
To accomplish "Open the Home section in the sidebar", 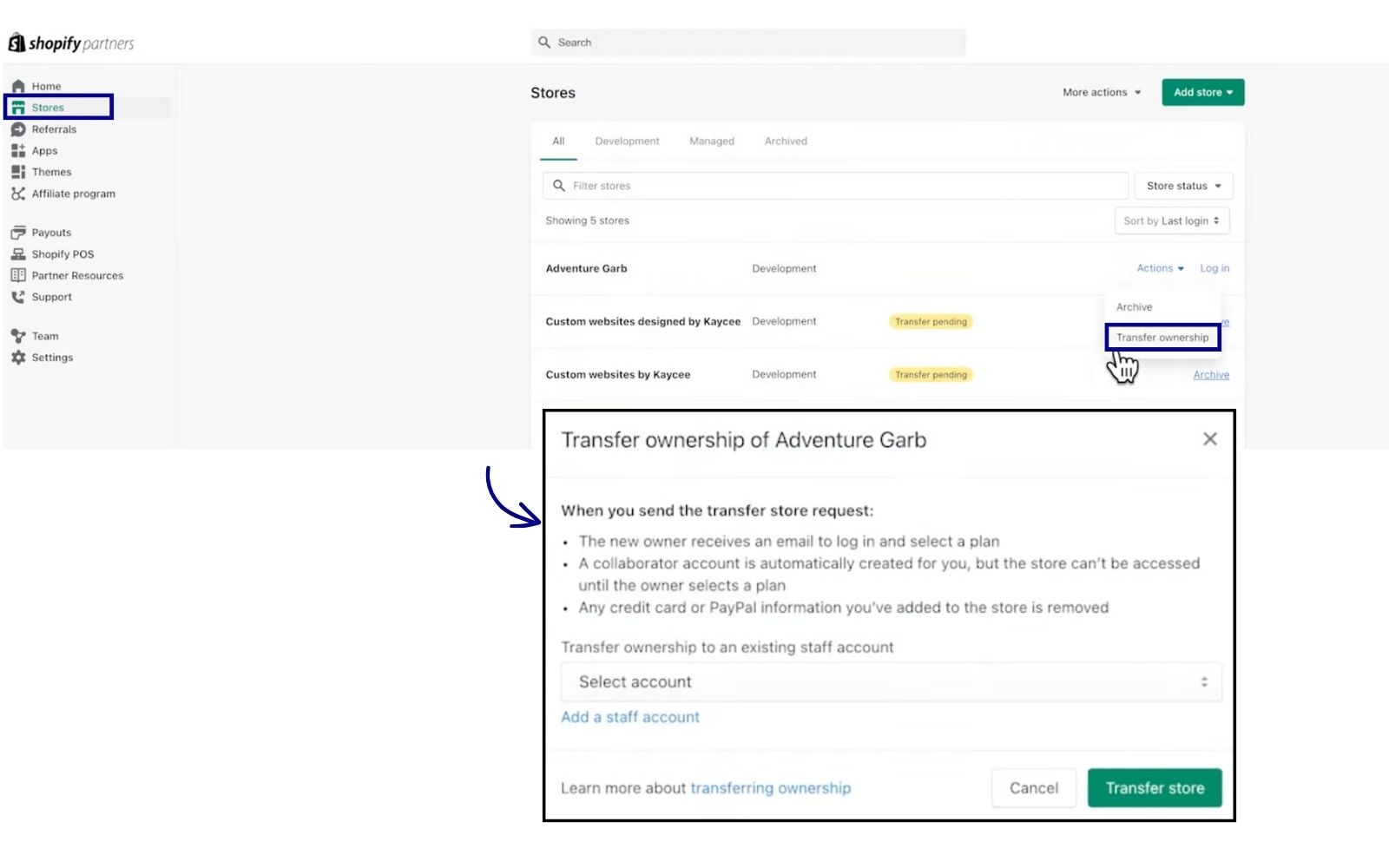I will point(45,85).
